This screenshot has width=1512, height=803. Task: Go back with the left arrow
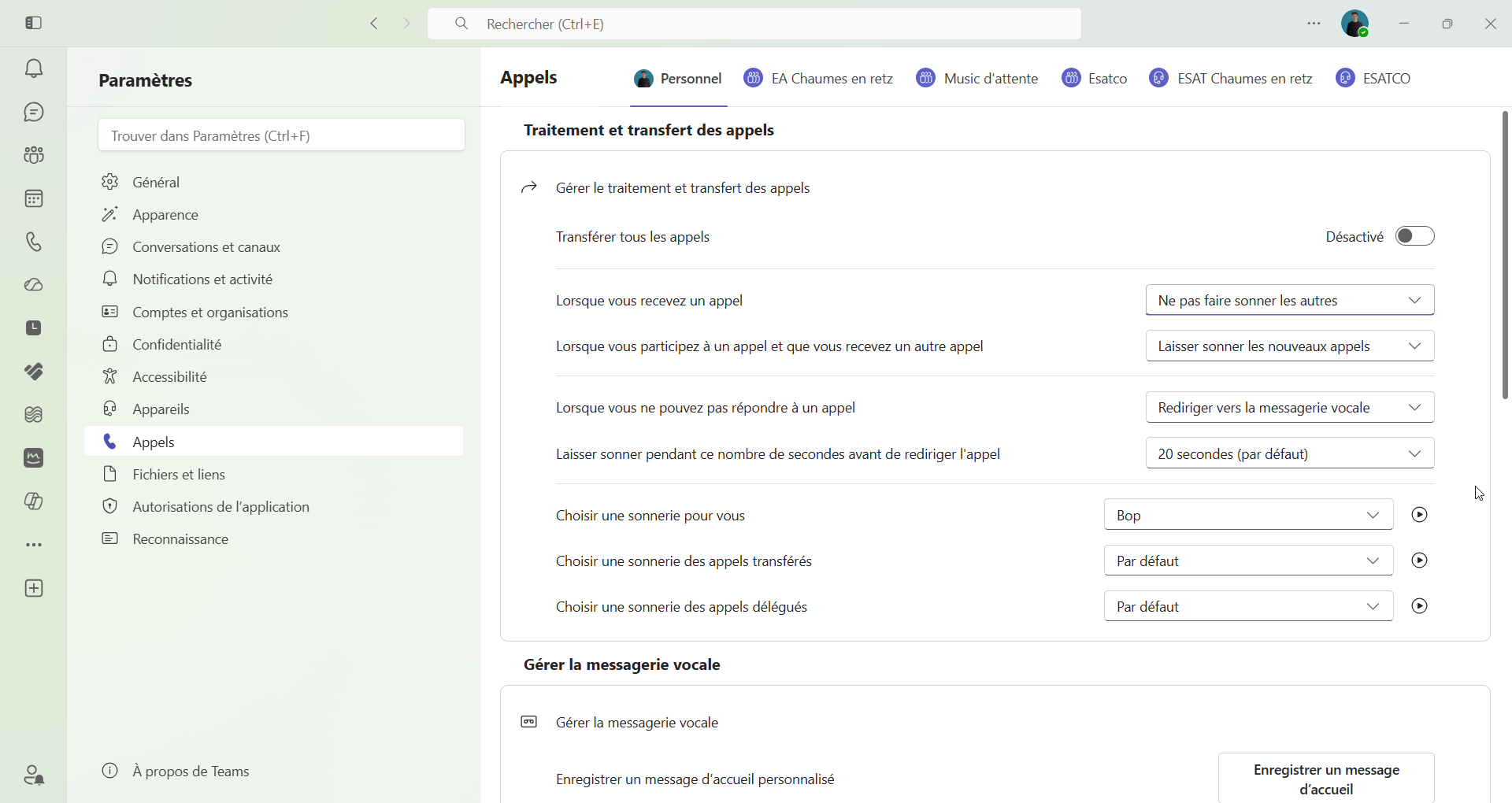(374, 24)
